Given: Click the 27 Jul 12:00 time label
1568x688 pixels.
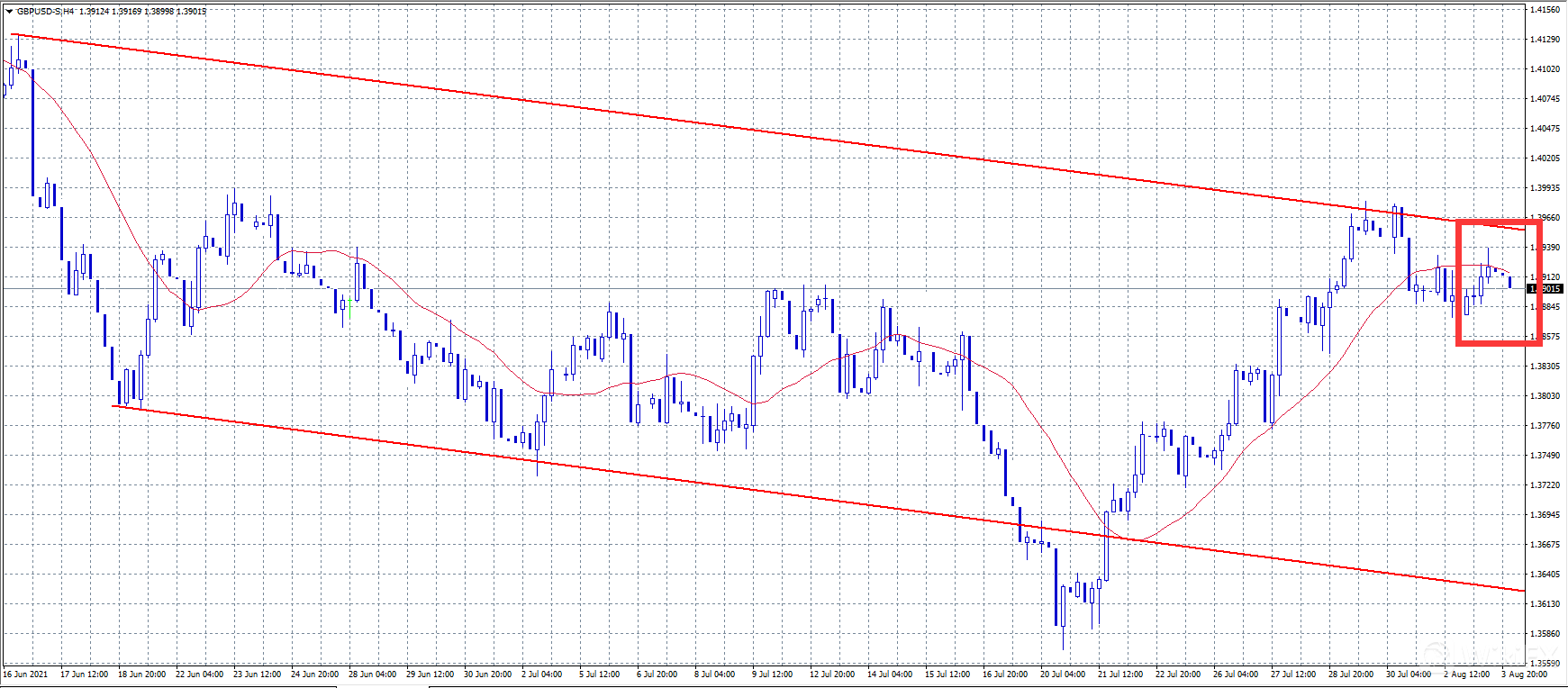Looking at the screenshot, I should click(1294, 674).
